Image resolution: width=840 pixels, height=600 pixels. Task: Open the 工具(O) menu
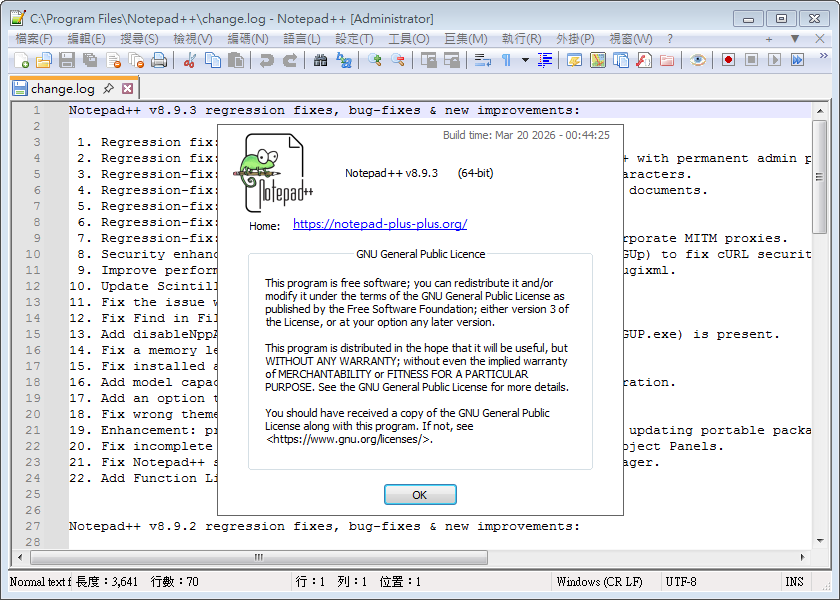click(409, 39)
